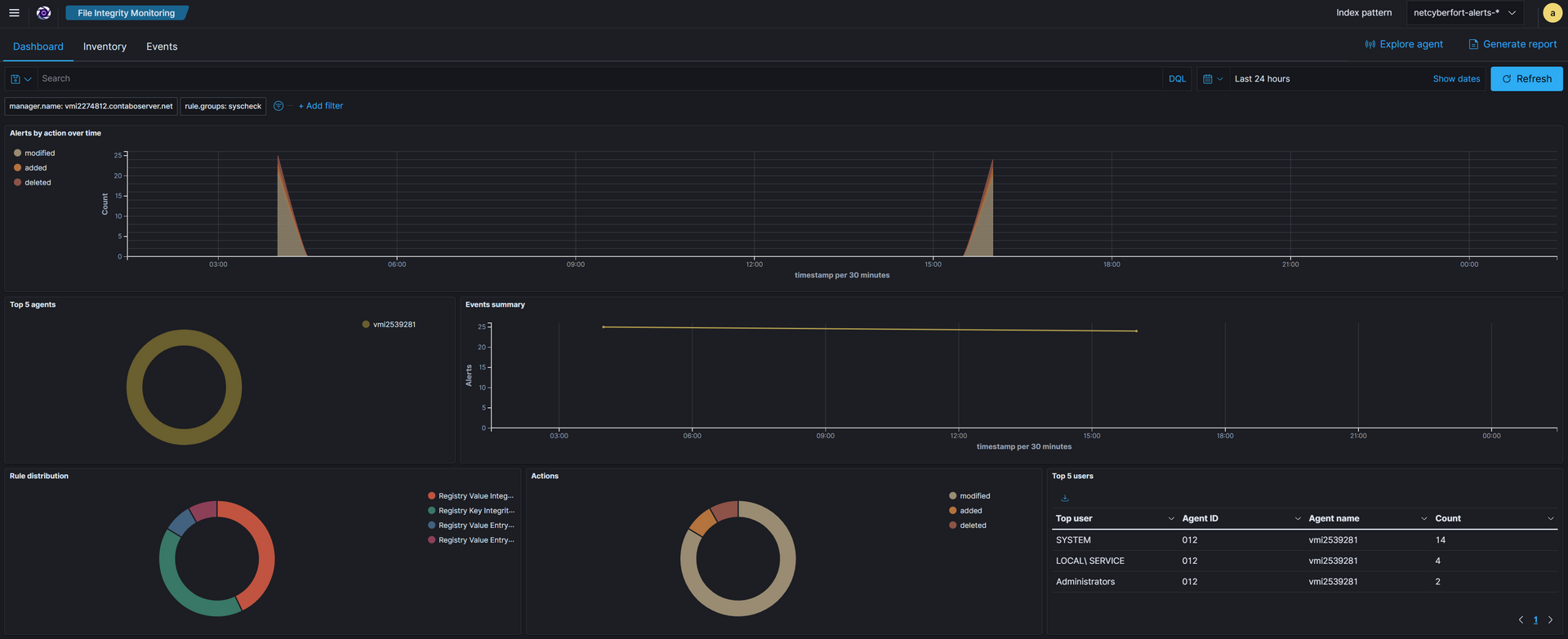Click Explore agent
Image resolution: width=1568 pixels, height=639 pixels.
pos(1404,44)
